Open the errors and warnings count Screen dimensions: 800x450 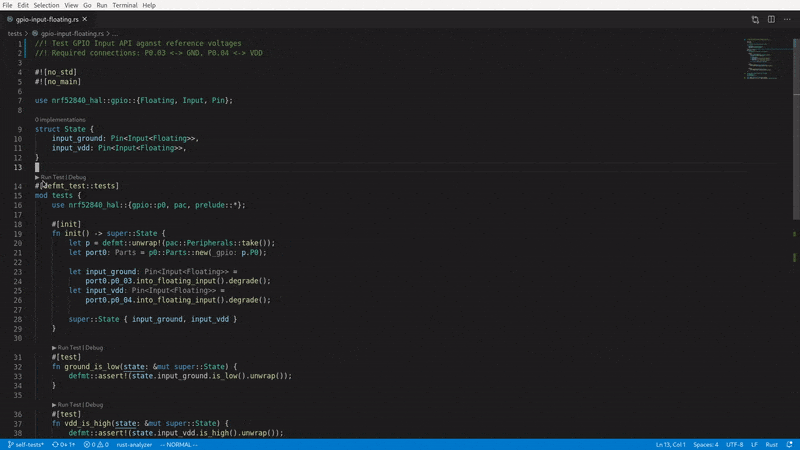pos(96,445)
